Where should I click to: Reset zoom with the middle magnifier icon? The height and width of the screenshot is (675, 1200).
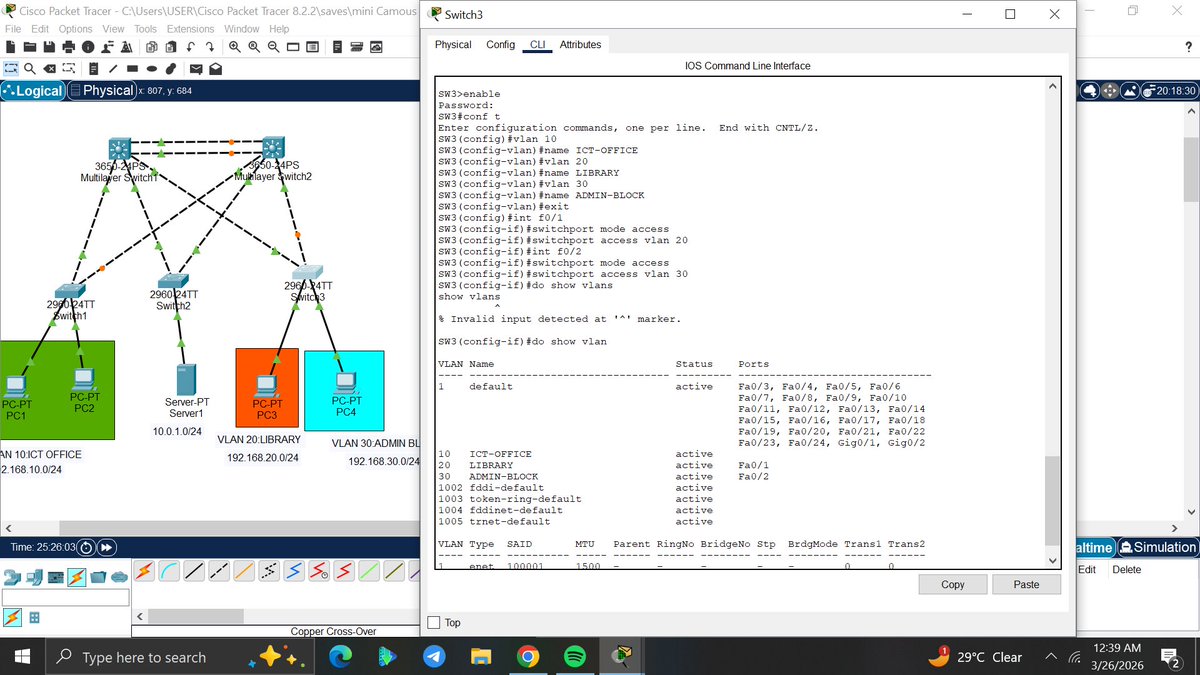(x=254, y=47)
